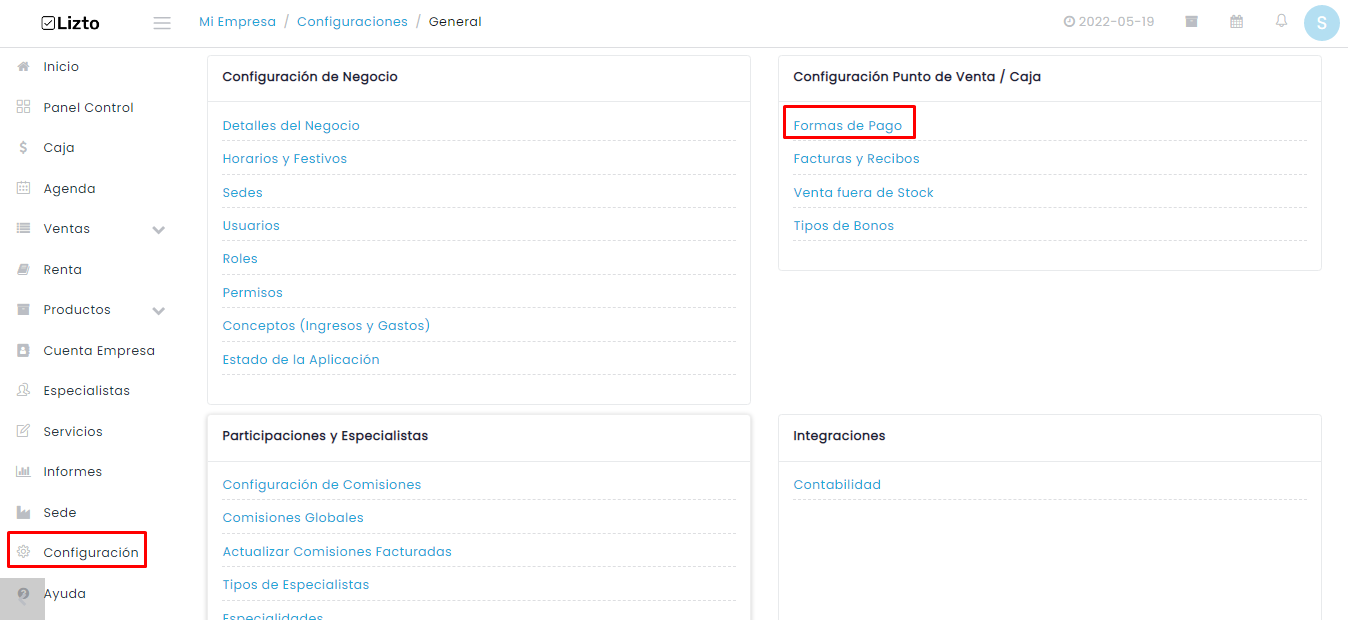Click the hamburger menu icon
The width and height of the screenshot is (1348, 620).
(162, 22)
